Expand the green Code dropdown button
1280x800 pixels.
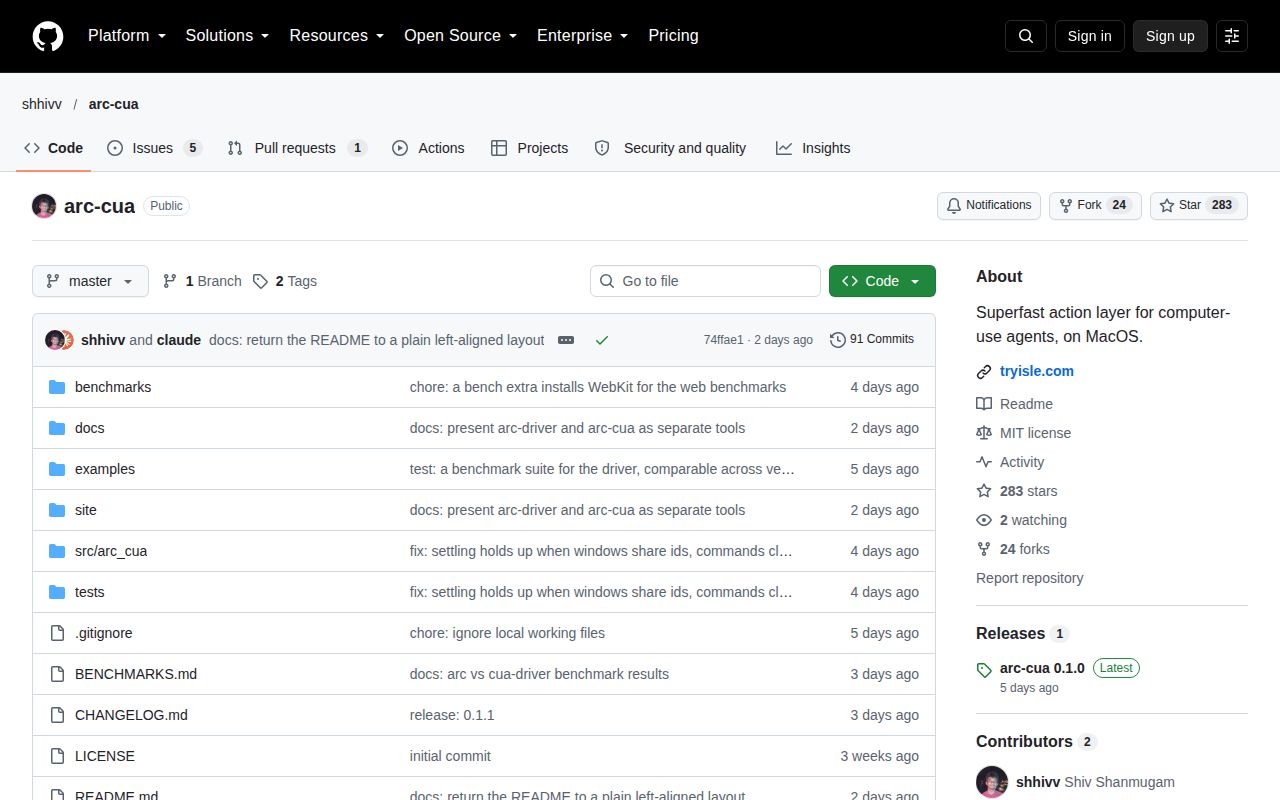[882, 281]
